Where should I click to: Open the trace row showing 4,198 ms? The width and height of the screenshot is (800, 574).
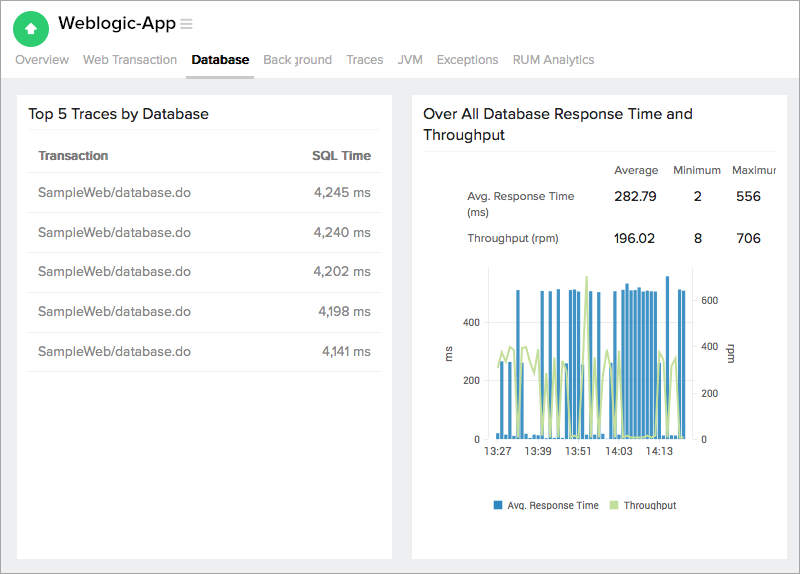tap(114, 312)
